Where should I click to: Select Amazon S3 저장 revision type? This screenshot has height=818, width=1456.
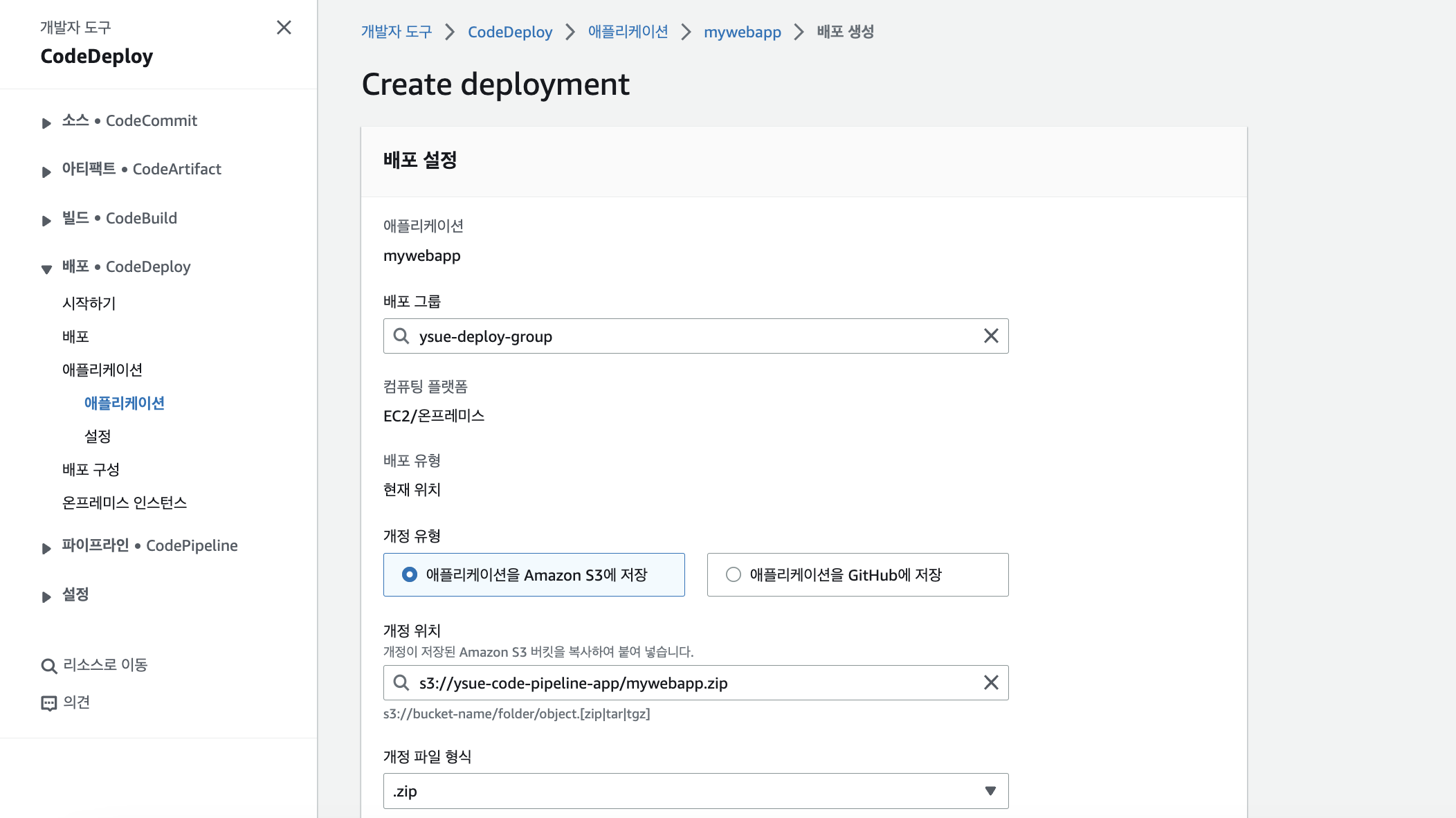coord(534,574)
